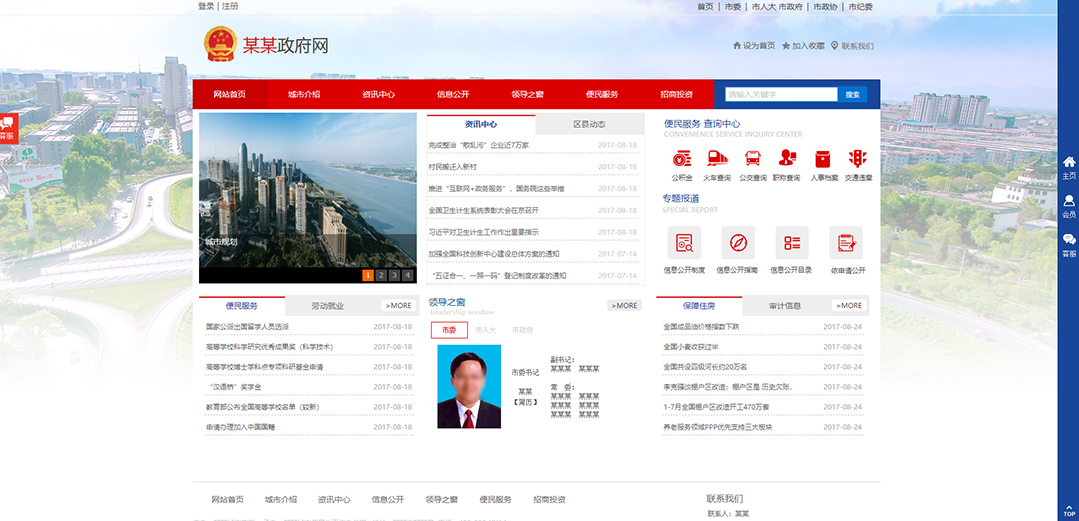Switch to the 区县动态 tab
Screen dimensions: 1079x521
click(589, 125)
